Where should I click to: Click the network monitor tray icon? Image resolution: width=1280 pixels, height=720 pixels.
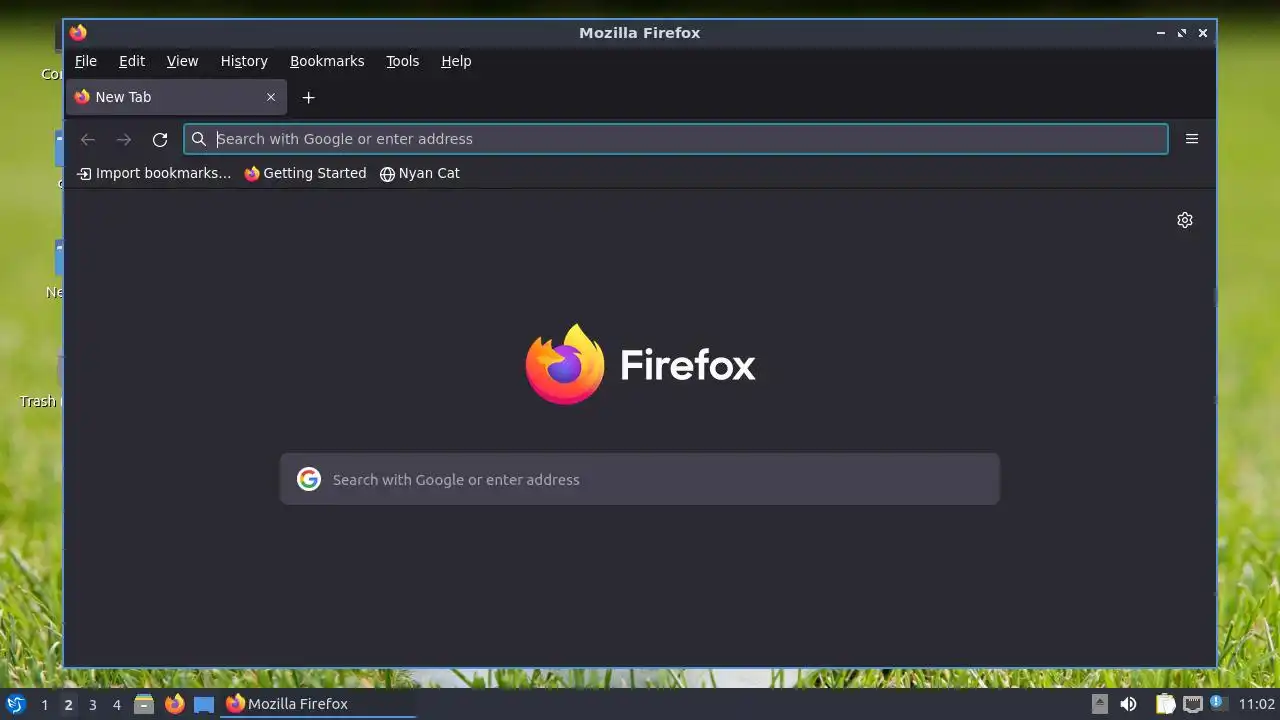click(1192, 704)
